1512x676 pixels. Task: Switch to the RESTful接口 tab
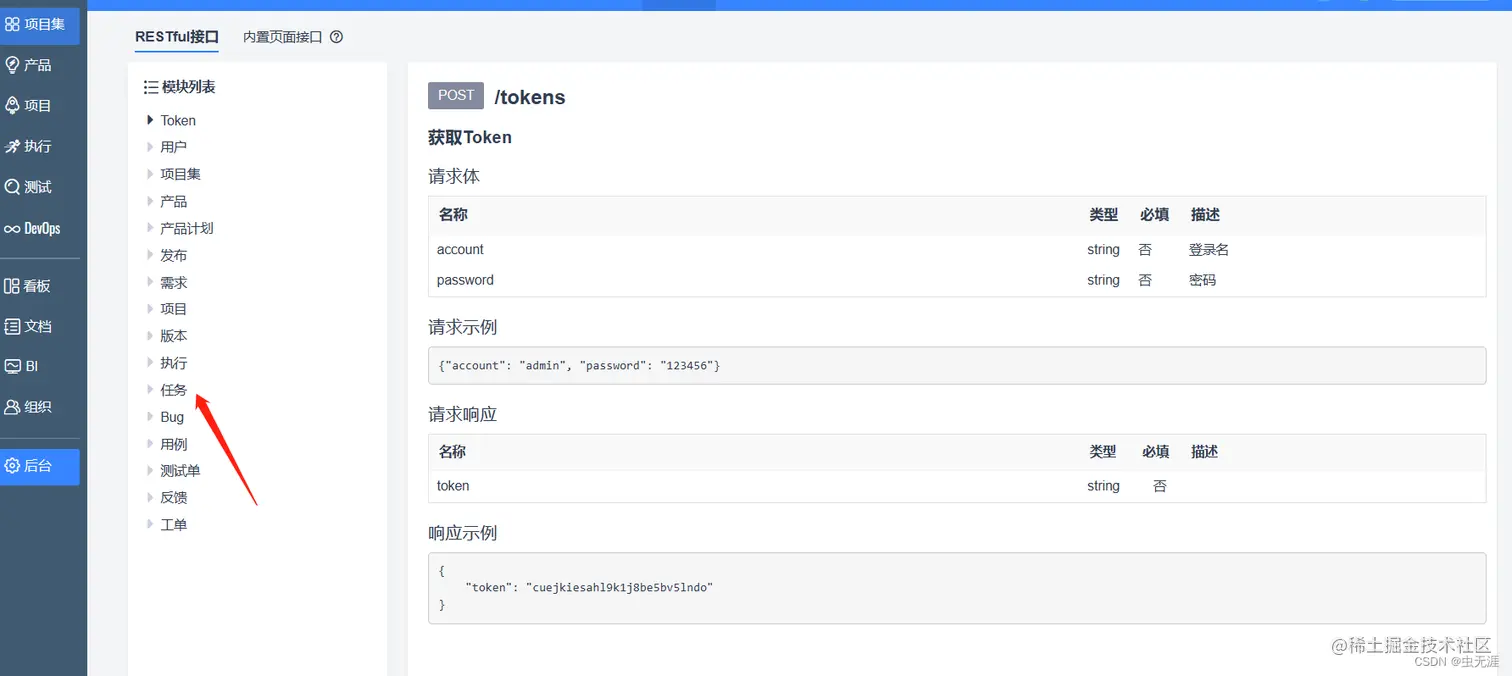point(177,37)
